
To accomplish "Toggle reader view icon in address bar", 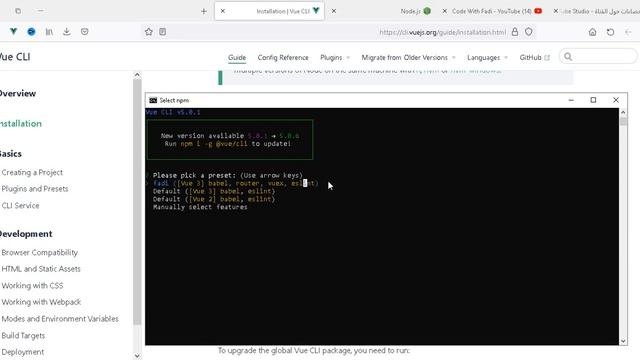I will 162,31.
